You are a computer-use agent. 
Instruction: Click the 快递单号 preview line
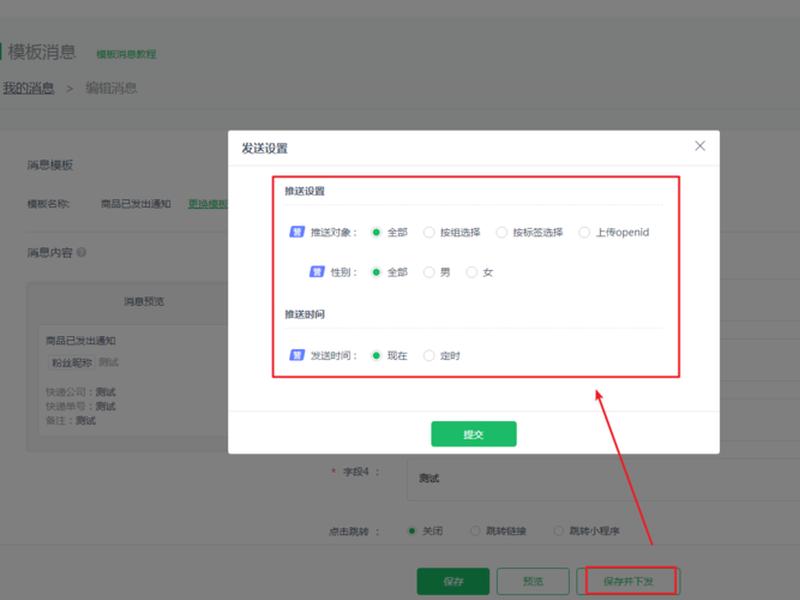pos(81,406)
